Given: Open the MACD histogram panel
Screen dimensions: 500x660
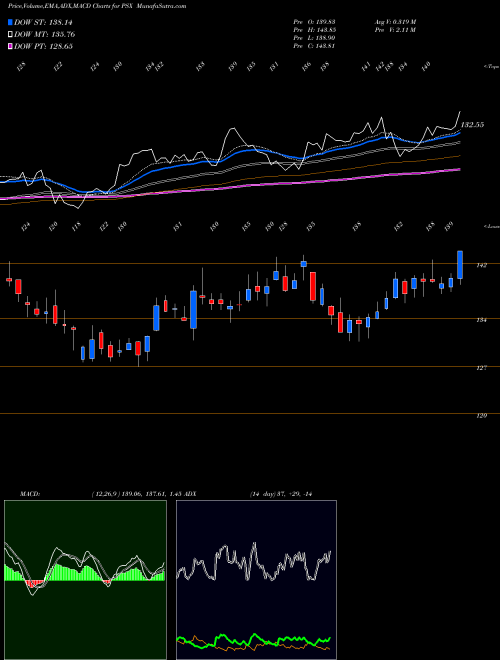Looking at the screenshot, I should point(85,580).
